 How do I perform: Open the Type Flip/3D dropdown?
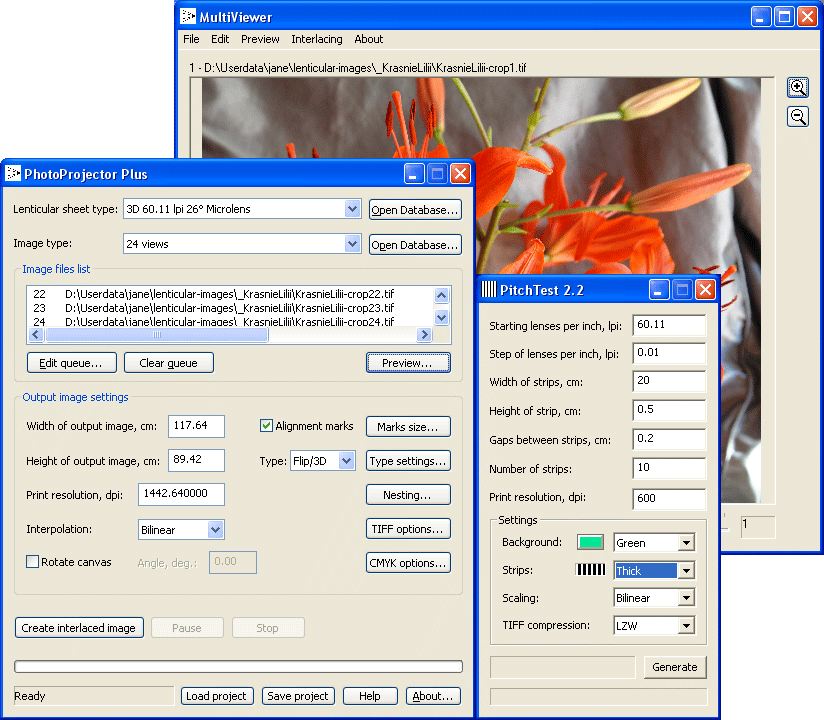point(346,461)
